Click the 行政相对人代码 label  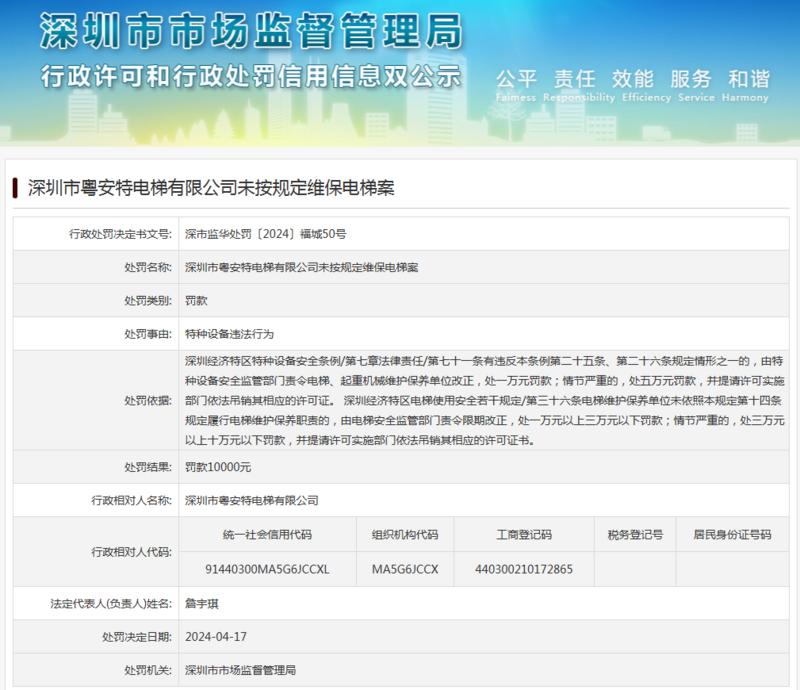[x=132, y=552]
